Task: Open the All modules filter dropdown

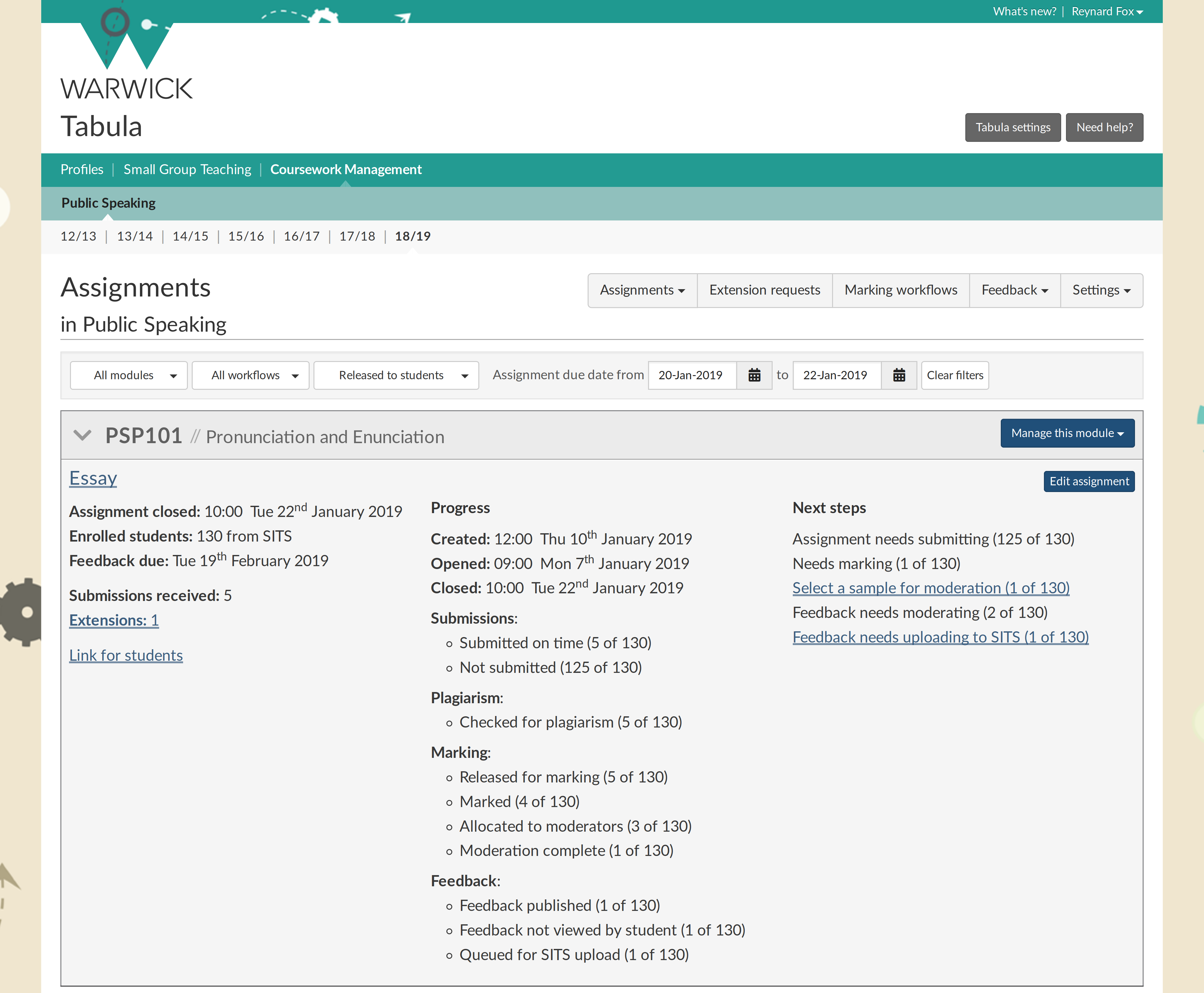Action: tap(129, 375)
